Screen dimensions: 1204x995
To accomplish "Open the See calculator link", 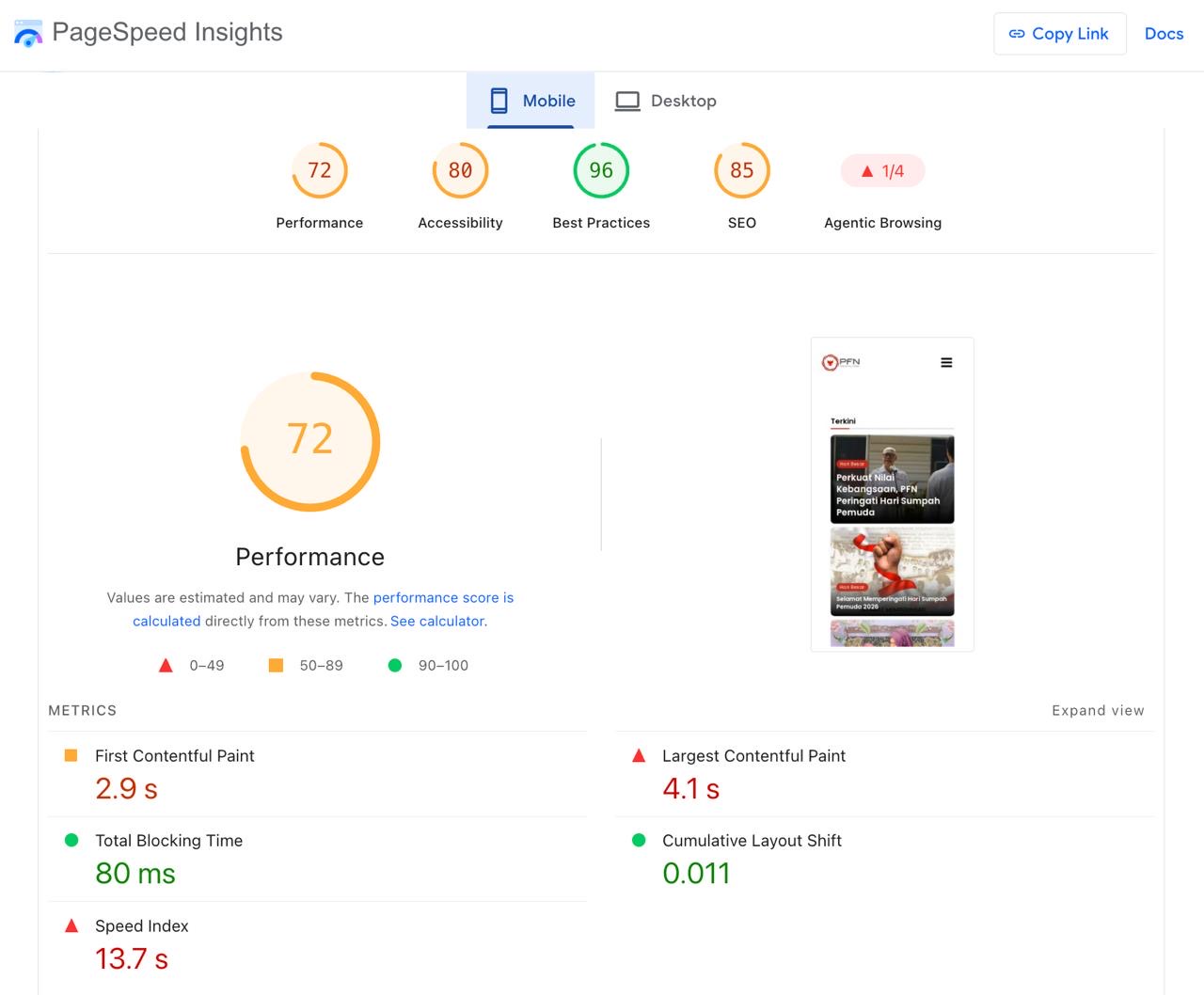I will tap(437, 621).
